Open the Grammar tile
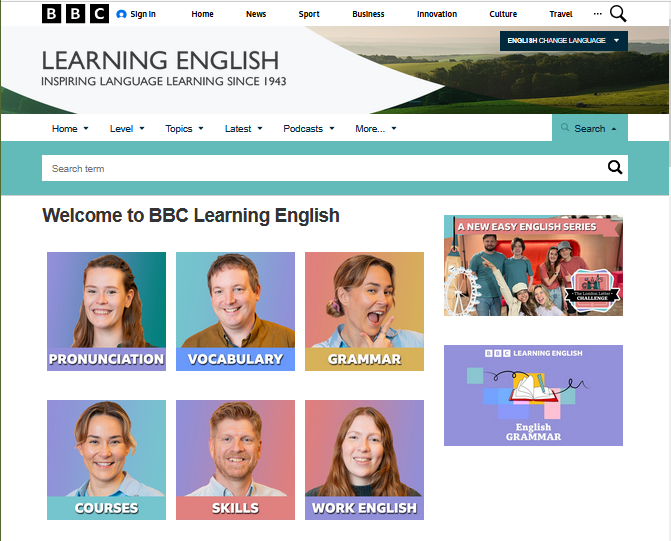 click(x=364, y=311)
